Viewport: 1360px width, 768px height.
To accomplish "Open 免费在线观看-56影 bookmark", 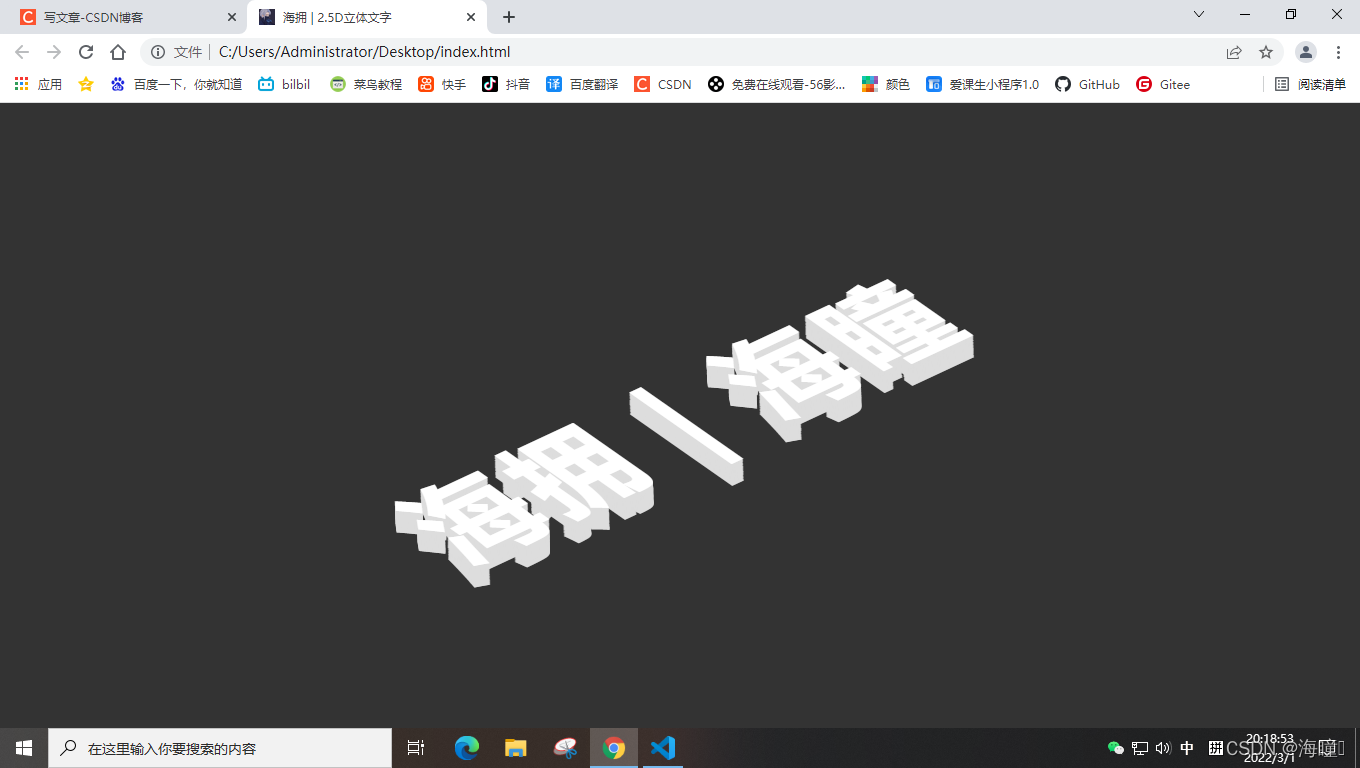I will [x=777, y=84].
